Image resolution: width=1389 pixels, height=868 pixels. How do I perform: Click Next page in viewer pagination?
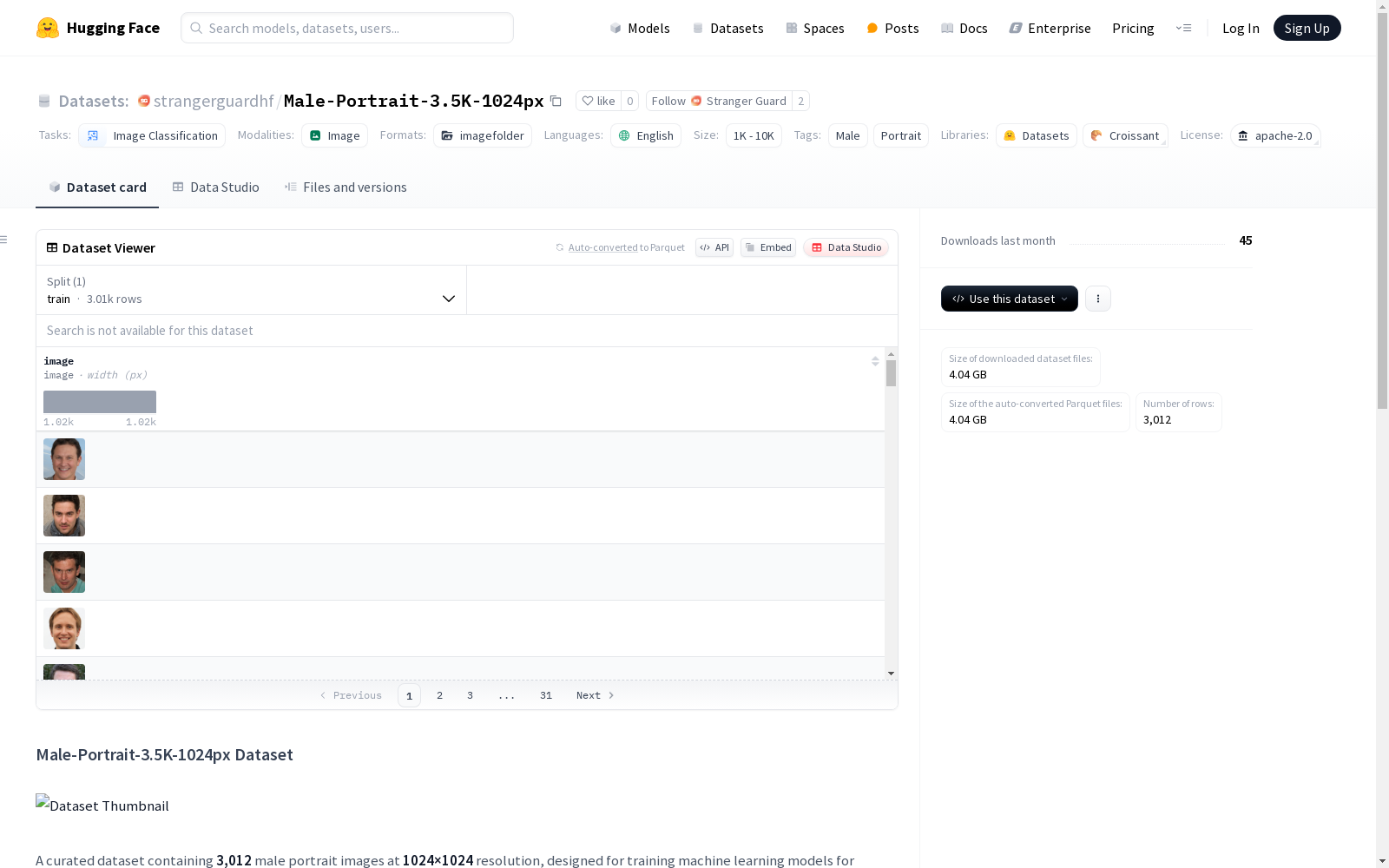pyautogui.click(x=596, y=695)
